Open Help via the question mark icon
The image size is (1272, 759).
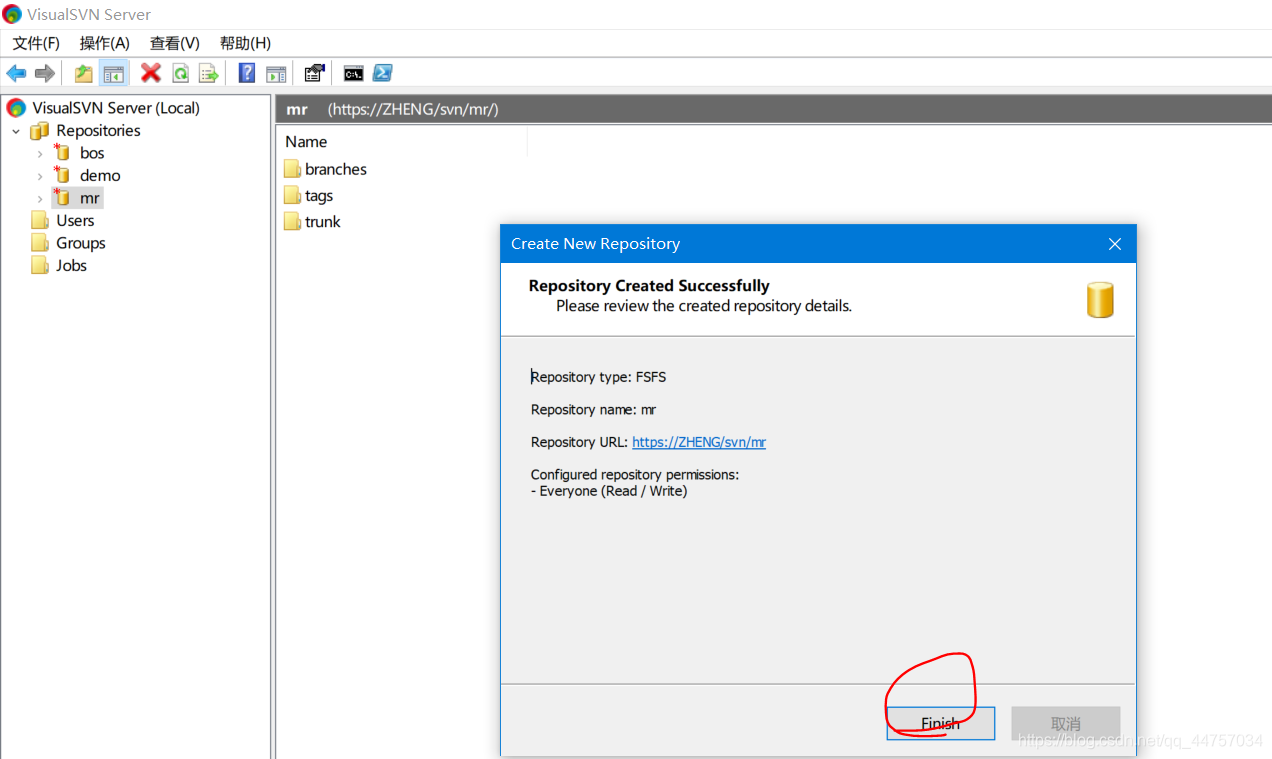coord(247,73)
